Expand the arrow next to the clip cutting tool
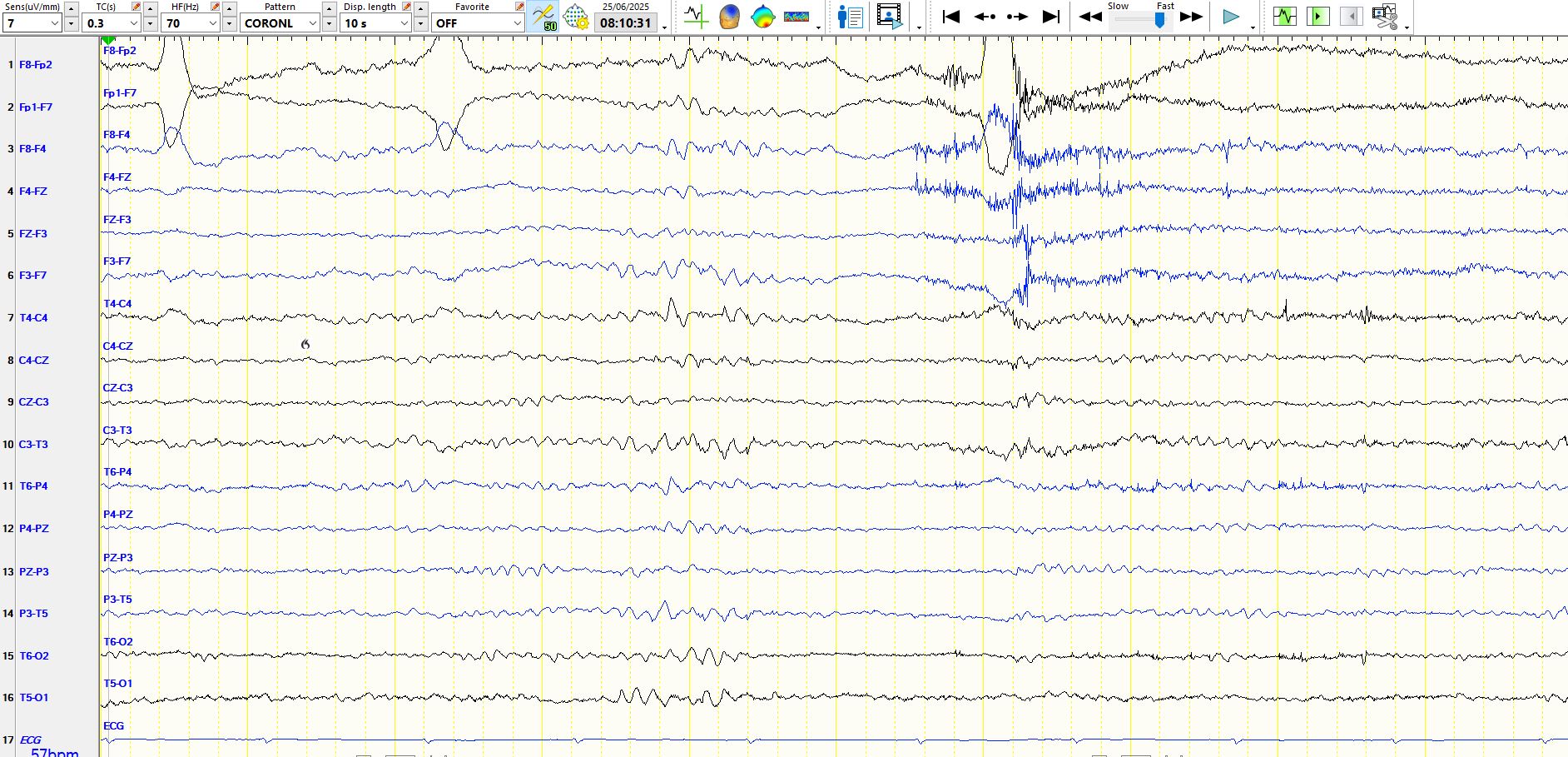The height and width of the screenshot is (757, 1568). pos(1407,27)
